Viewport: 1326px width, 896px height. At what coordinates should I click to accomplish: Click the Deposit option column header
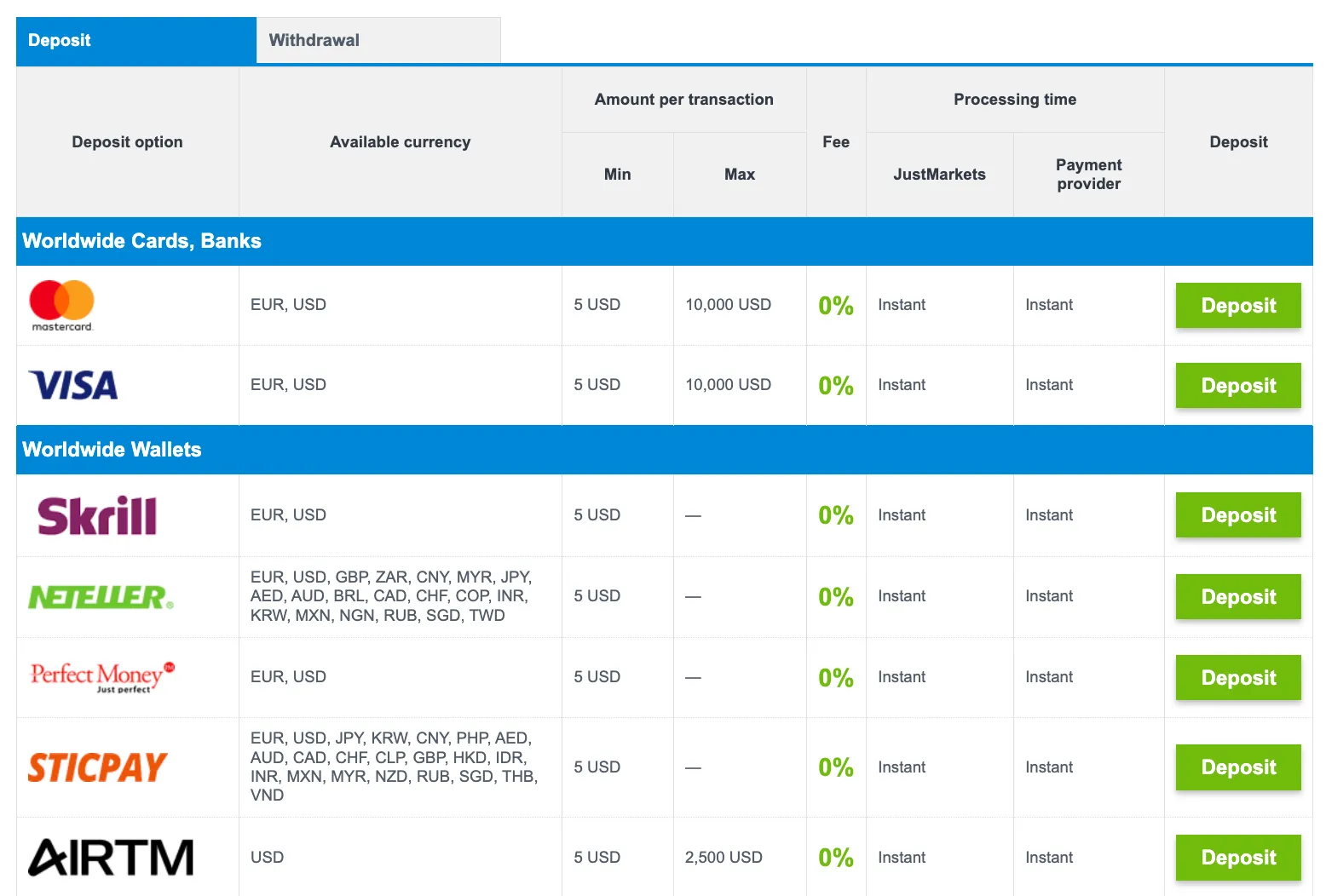127,142
